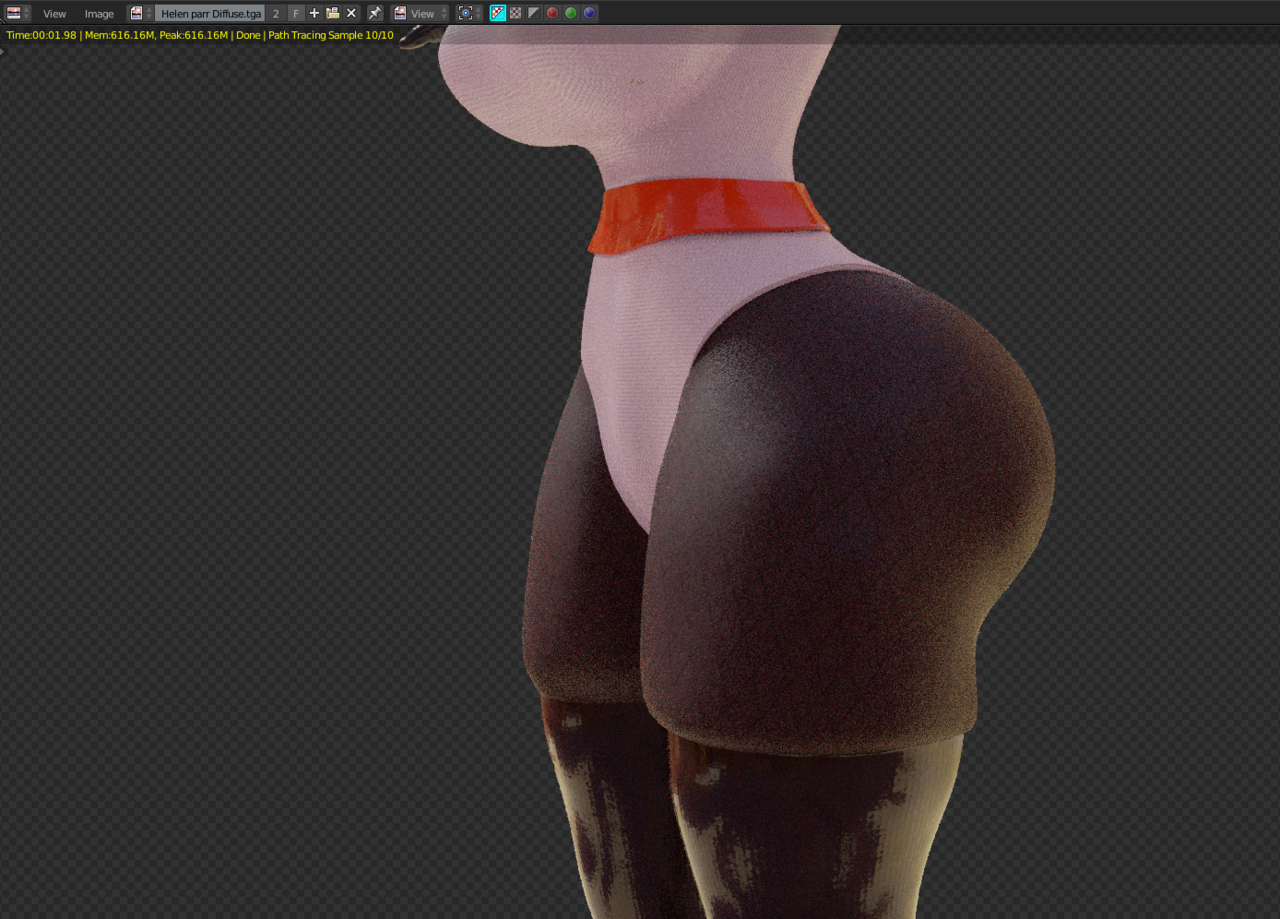
Task: Select color display channel icon
Action: 515,13
